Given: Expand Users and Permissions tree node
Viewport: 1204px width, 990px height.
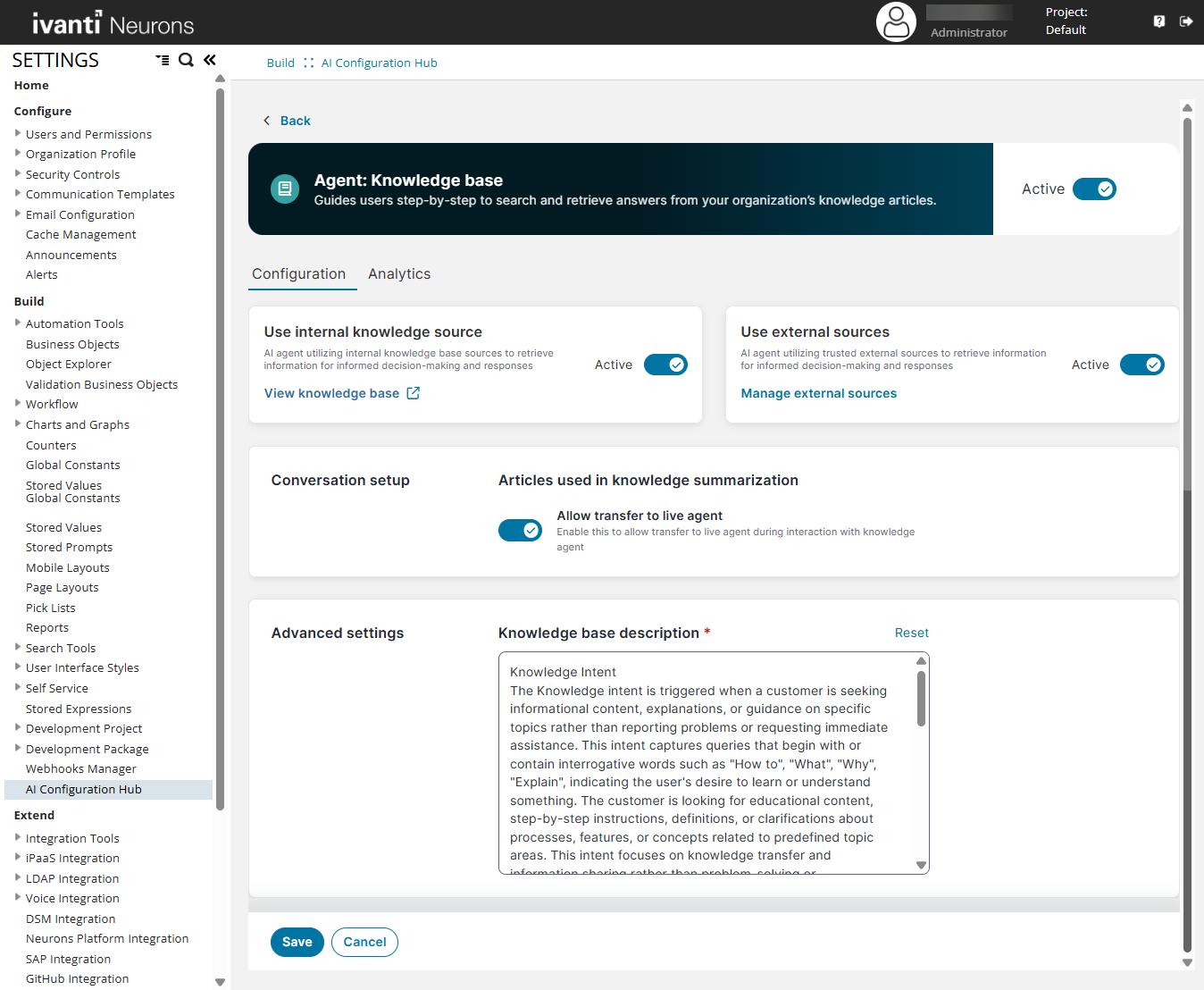Looking at the screenshot, I should 18,134.
